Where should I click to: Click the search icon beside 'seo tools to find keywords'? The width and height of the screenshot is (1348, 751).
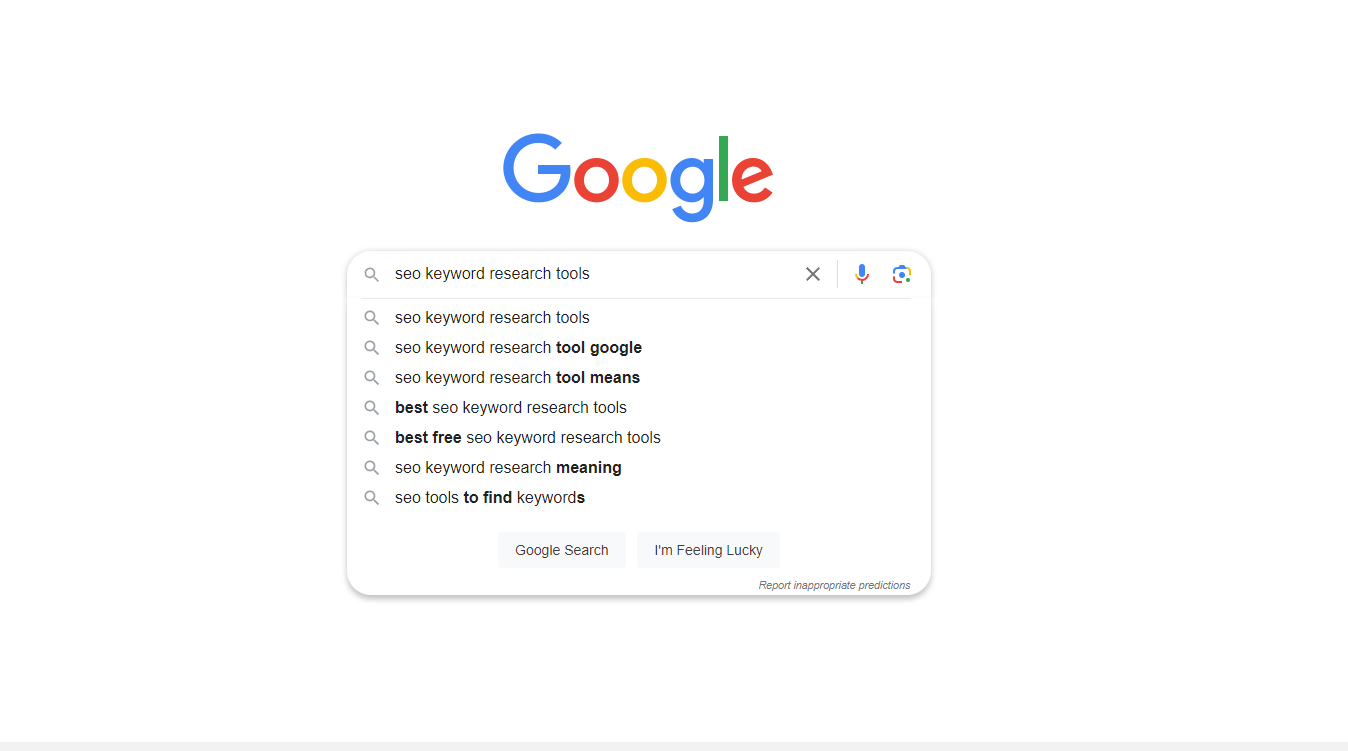click(x=371, y=497)
